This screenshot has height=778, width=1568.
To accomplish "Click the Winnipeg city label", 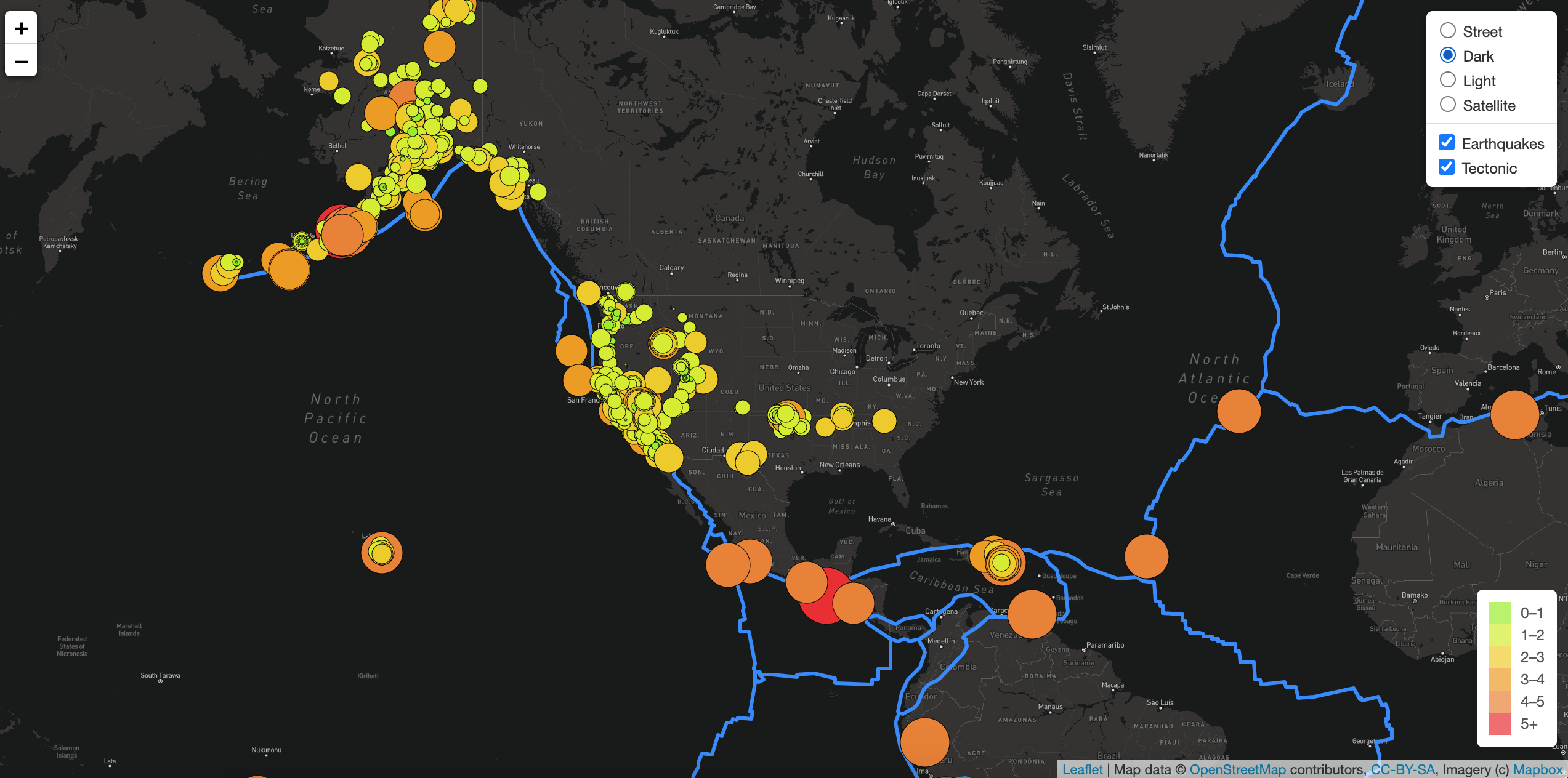I will tap(790, 281).
